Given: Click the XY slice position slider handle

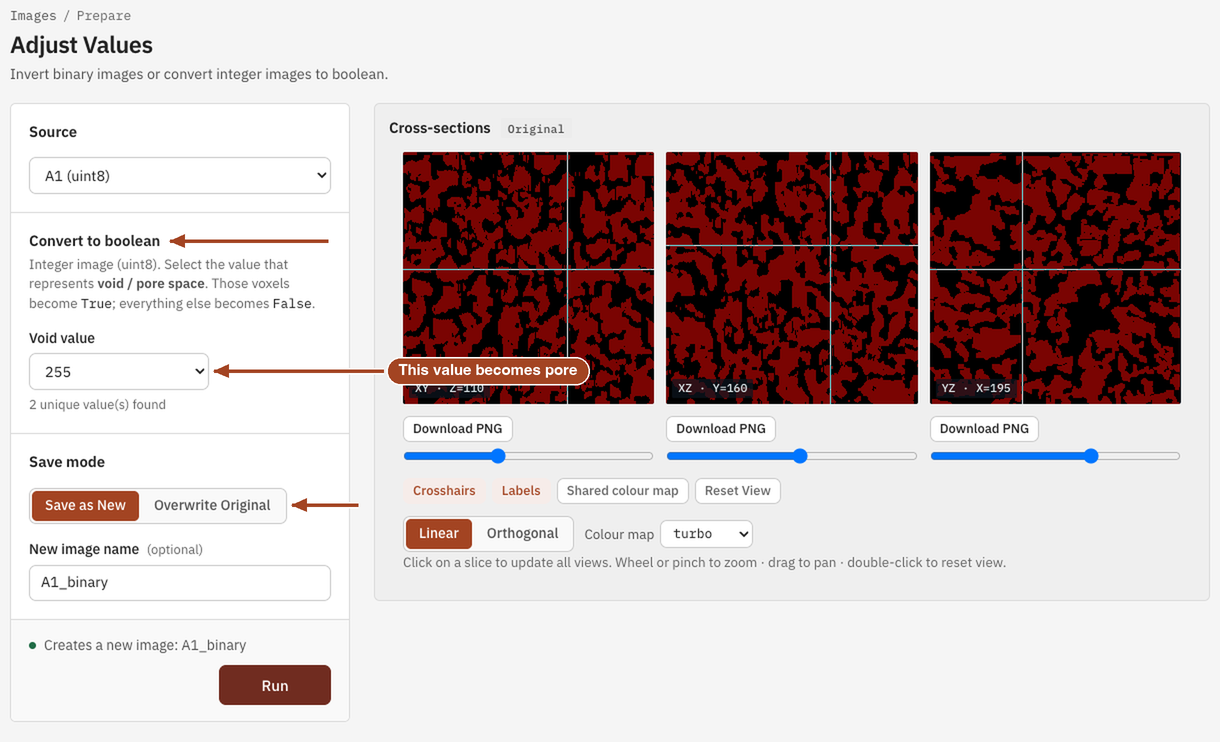Looking at the screenshot, I should (x=498, y=456).
